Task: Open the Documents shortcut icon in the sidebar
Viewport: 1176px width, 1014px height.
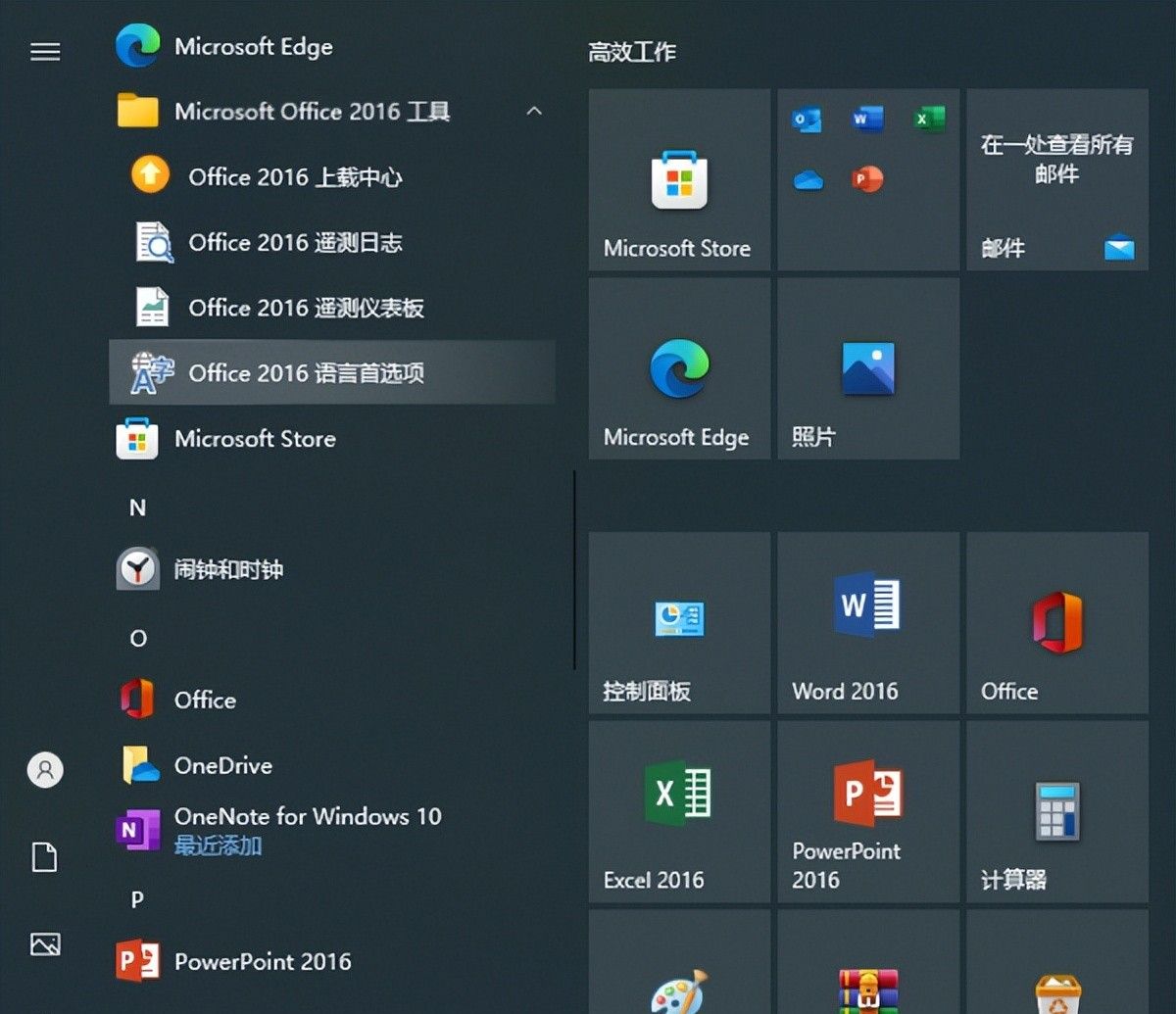Action: 45,857
